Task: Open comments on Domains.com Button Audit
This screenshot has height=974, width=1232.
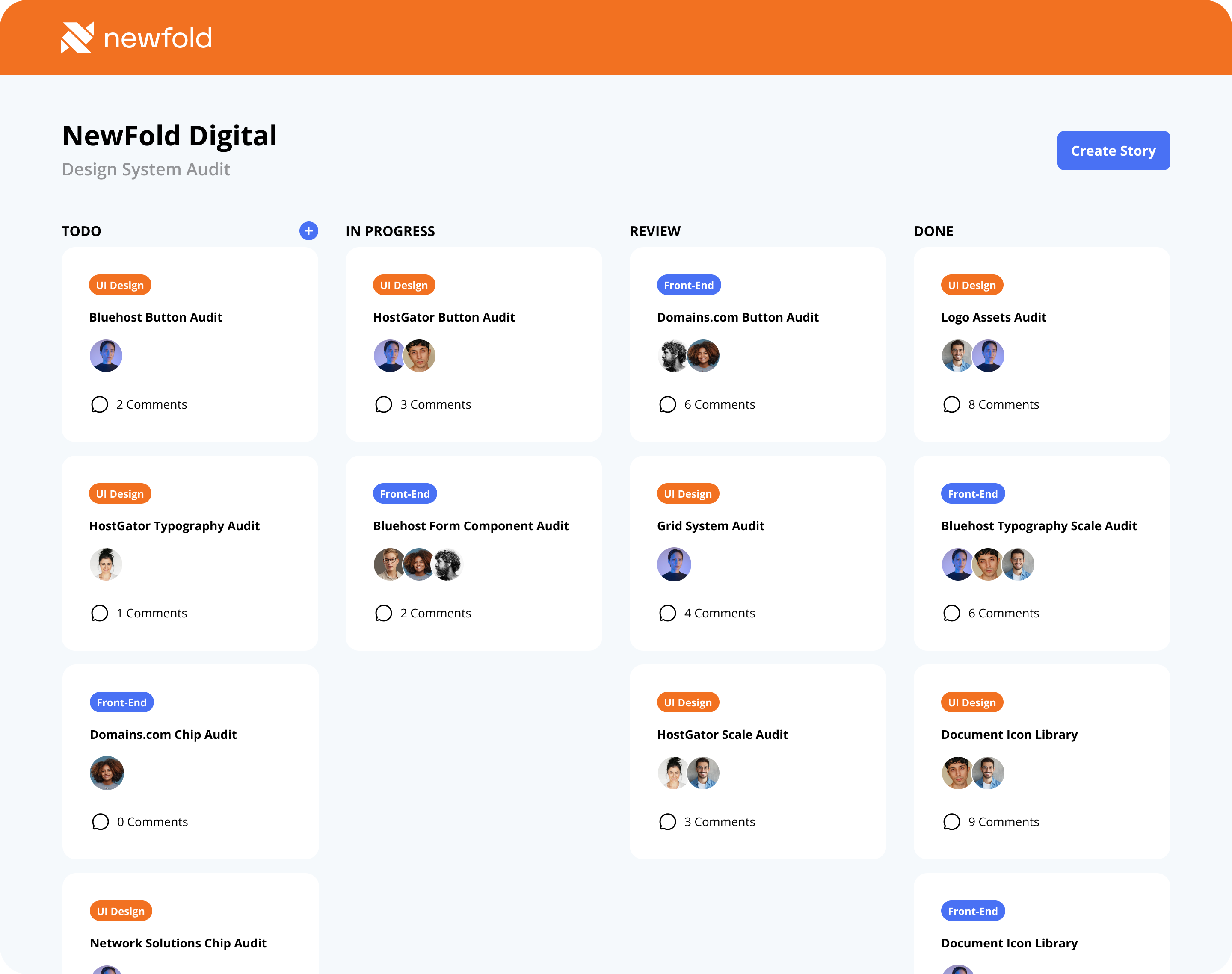Action: tap(707, 404)
